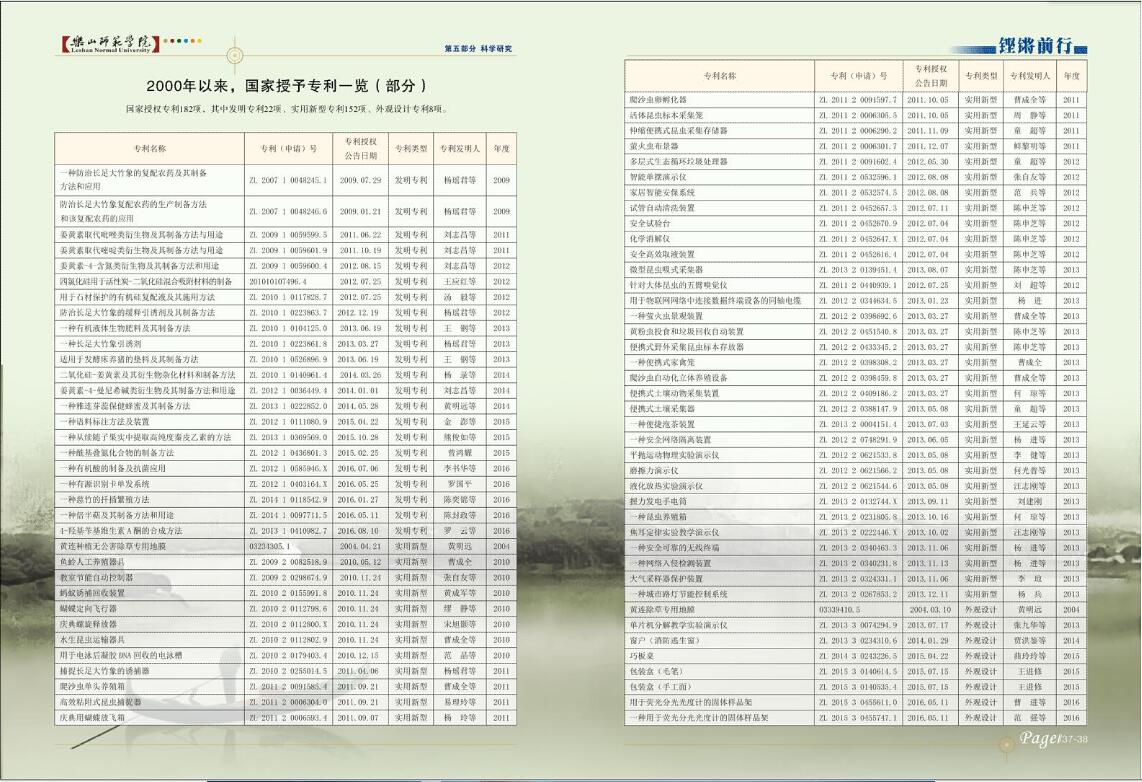Click patent name "黄连种植无公害除草专用地膜"

point(113,546)
